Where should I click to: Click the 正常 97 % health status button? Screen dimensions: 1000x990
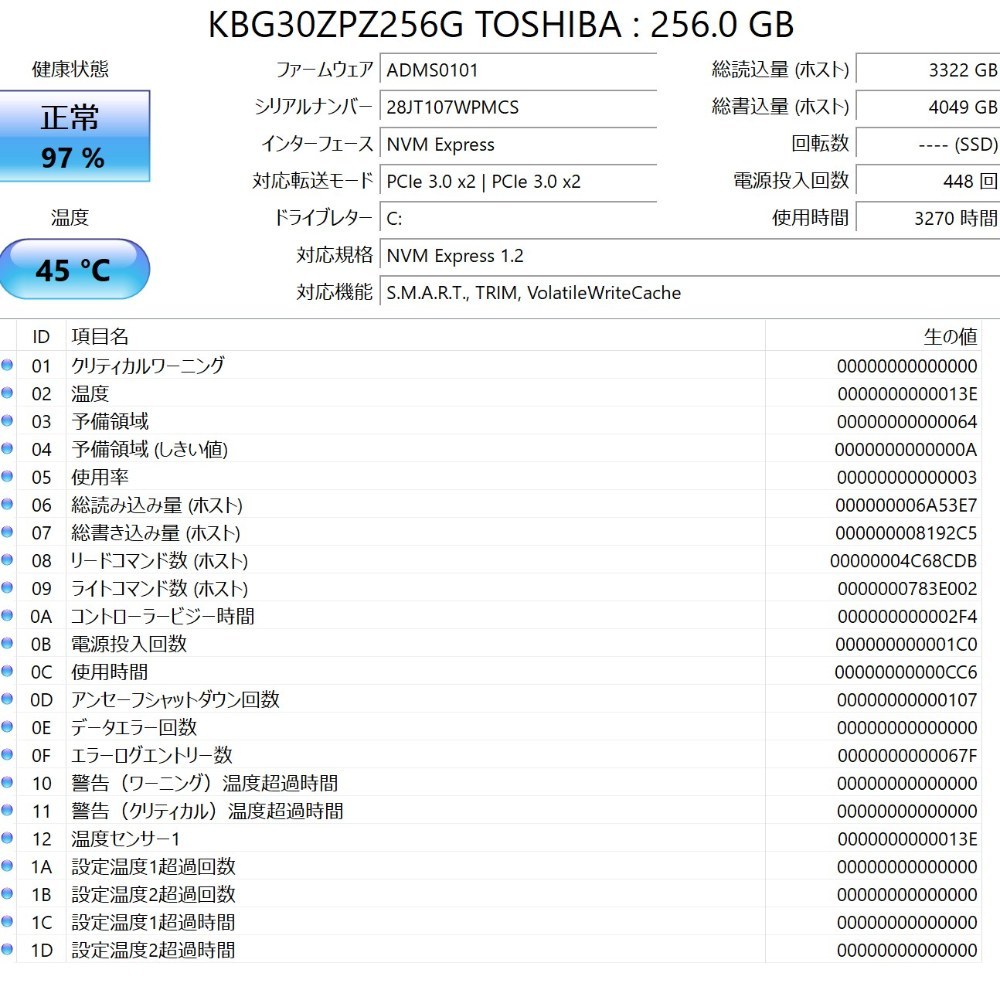74,137
